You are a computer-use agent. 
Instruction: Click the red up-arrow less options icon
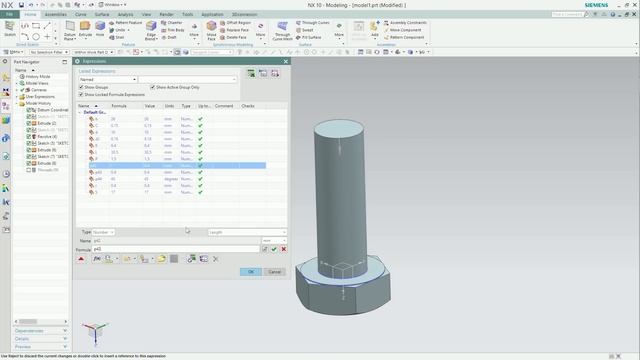pos(81,259)
